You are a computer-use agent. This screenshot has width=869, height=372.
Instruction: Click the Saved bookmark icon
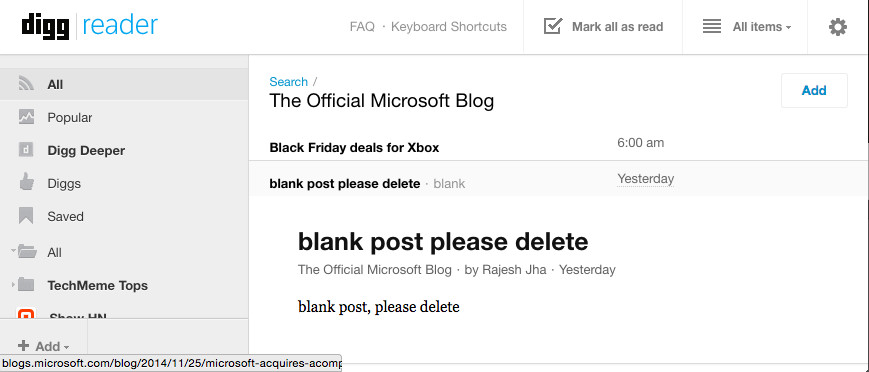26,216
